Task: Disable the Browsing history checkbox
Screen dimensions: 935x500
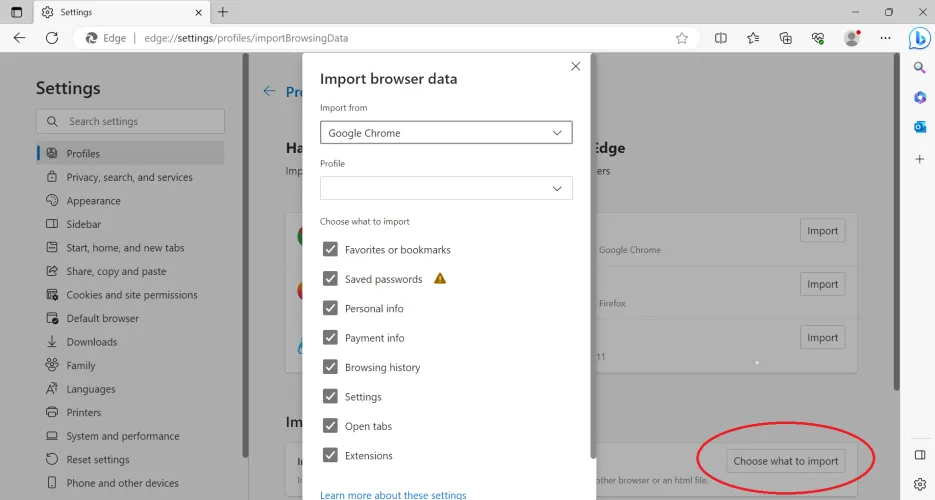Action: (330, 367)
